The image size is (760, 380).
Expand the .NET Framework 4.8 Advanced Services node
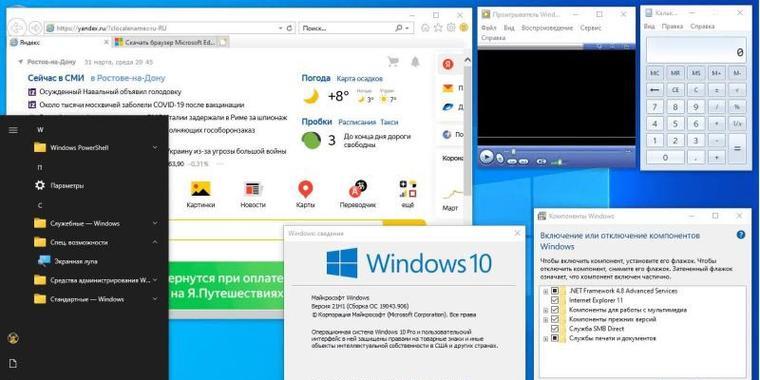coord(546,291)
